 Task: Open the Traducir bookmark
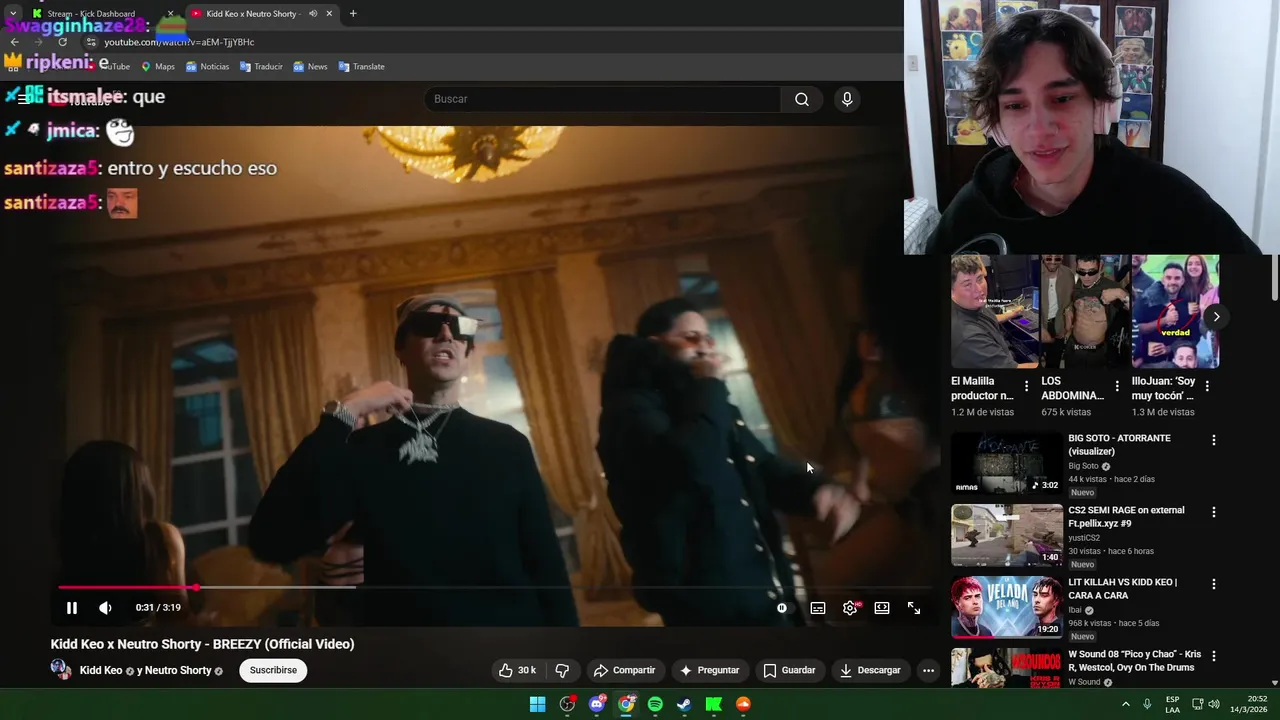point(261,67)
